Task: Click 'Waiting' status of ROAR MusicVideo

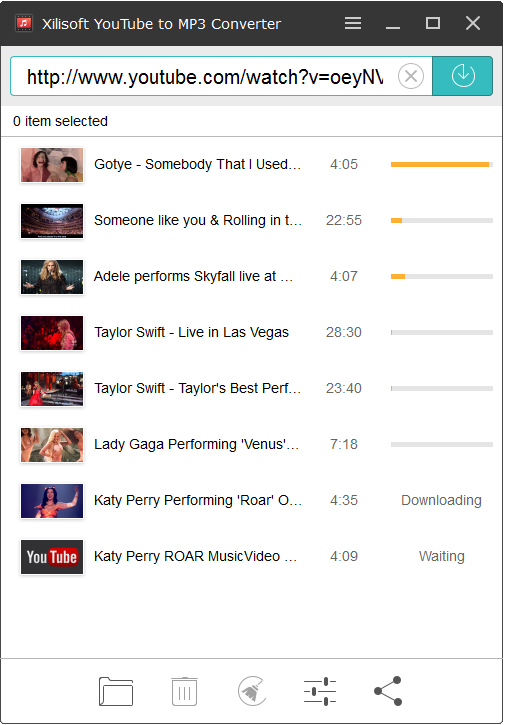Action: click(x=442, y=556)
